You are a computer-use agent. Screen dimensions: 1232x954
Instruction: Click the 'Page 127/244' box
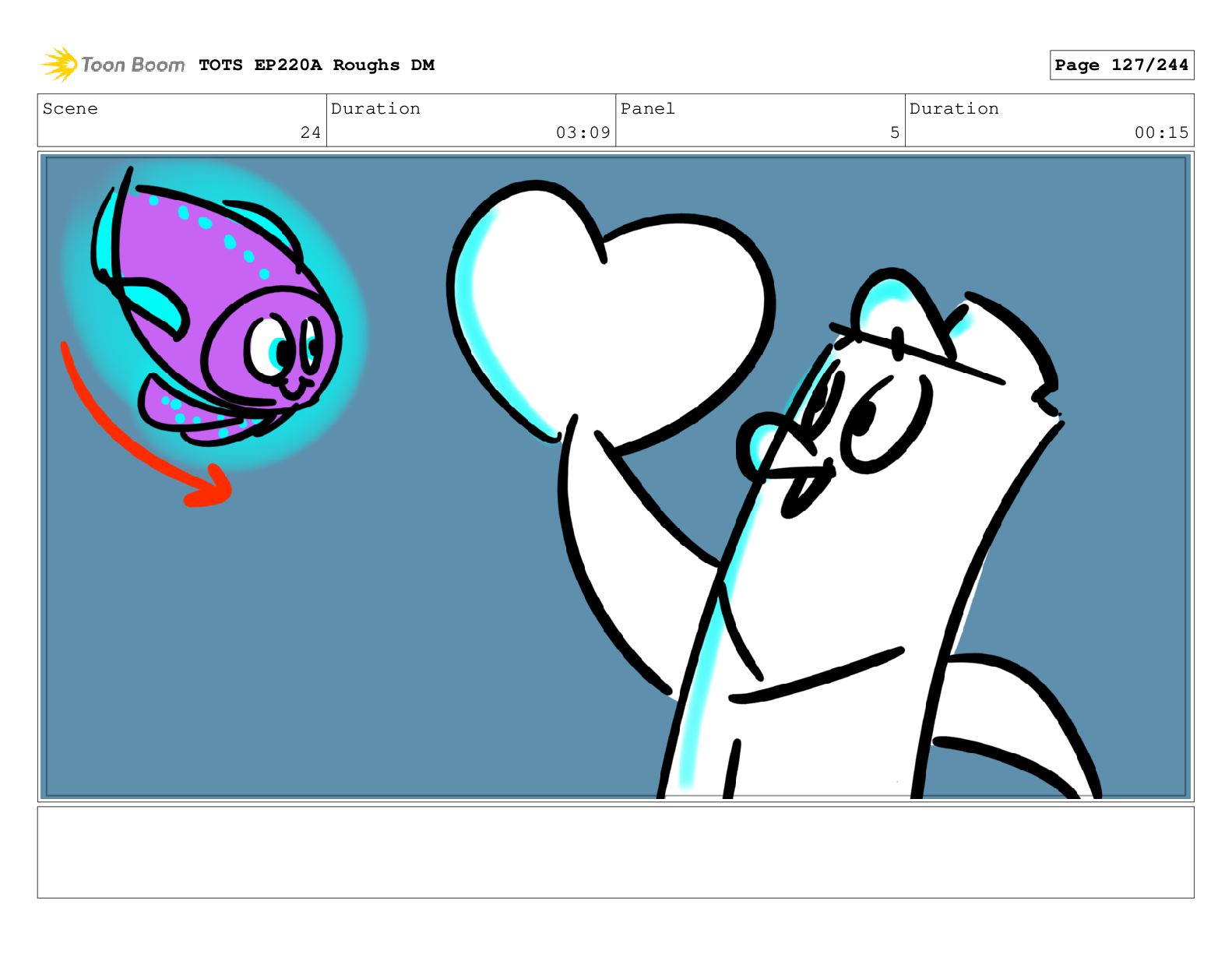1121,65
